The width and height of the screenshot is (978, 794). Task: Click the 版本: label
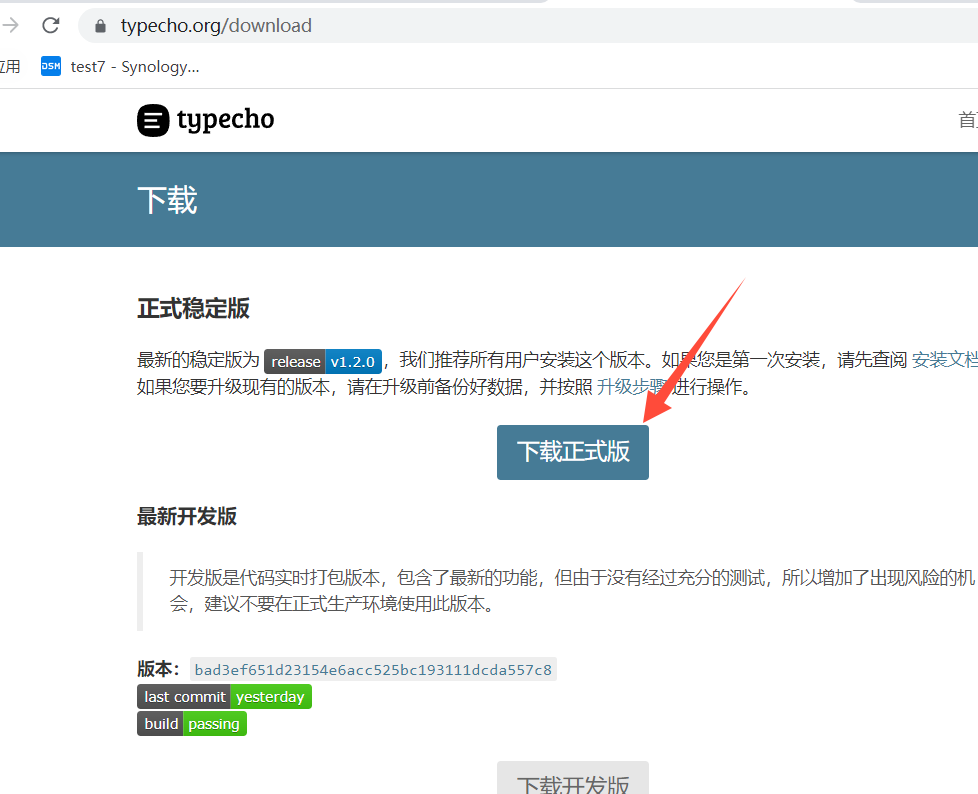(158, 669)
